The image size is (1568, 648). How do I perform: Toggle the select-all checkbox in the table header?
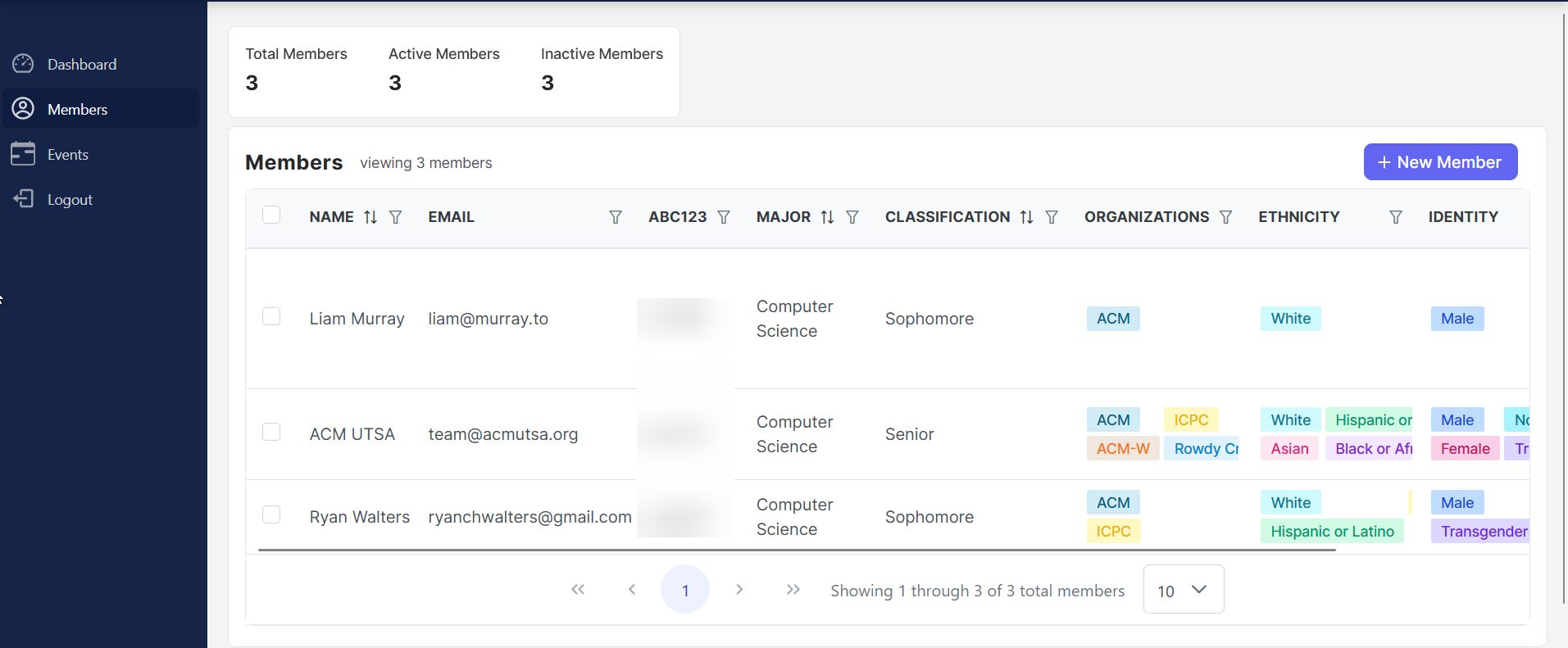coord(271,215)
